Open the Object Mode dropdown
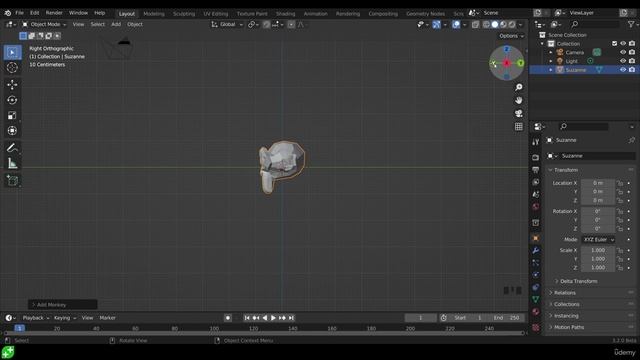Image resolution: width=640 pixels, height=360 pixels. (x=44, y=24)
